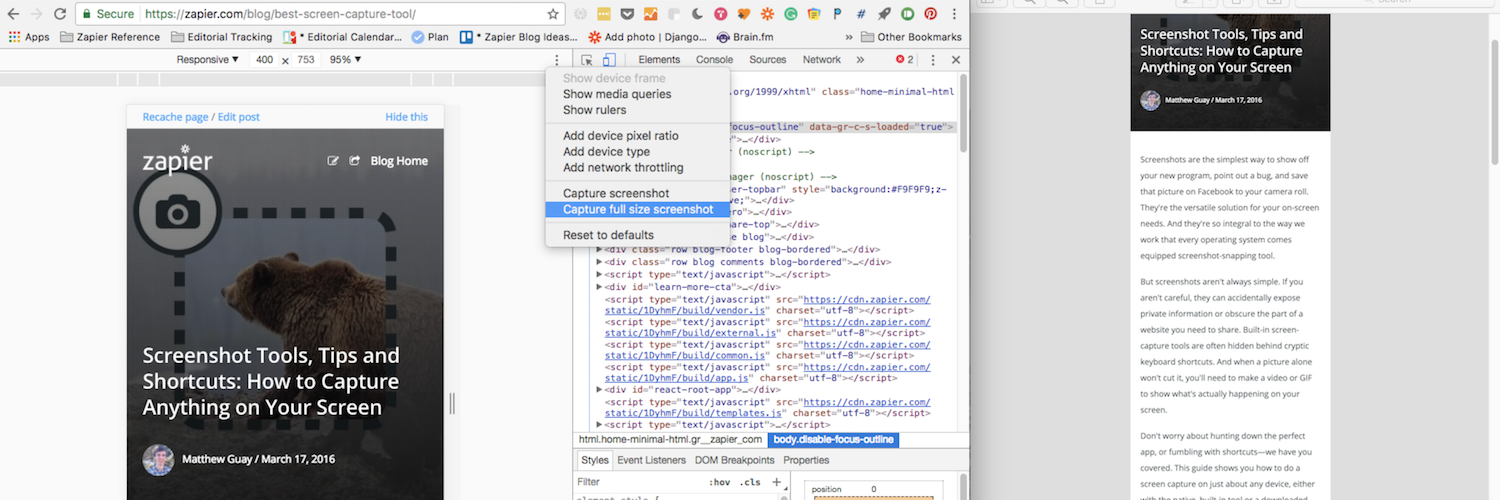The image size is (1500, 500).
Task: Open the Elements tab
Action: coord(659,60)
